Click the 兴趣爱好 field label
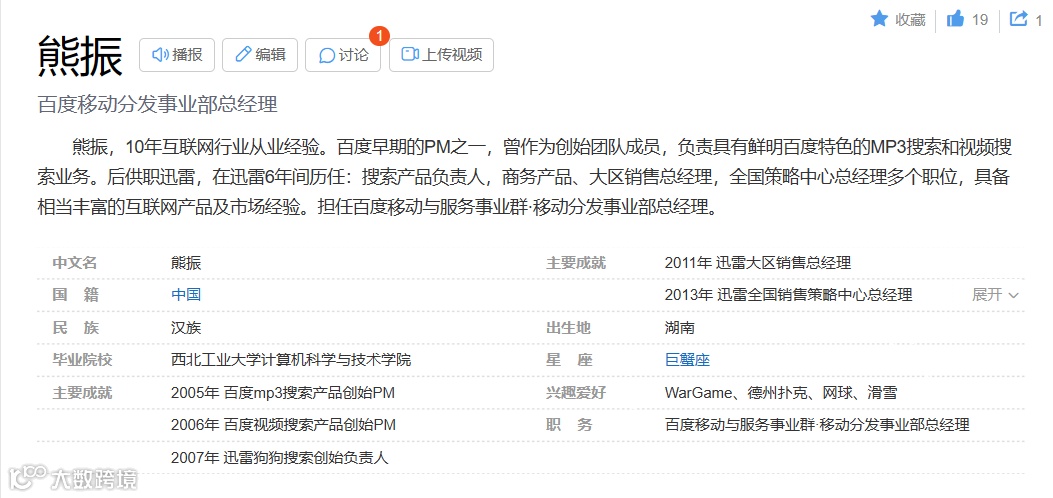The height and width of the screenshot is (498, 1053). pos(576,393)
